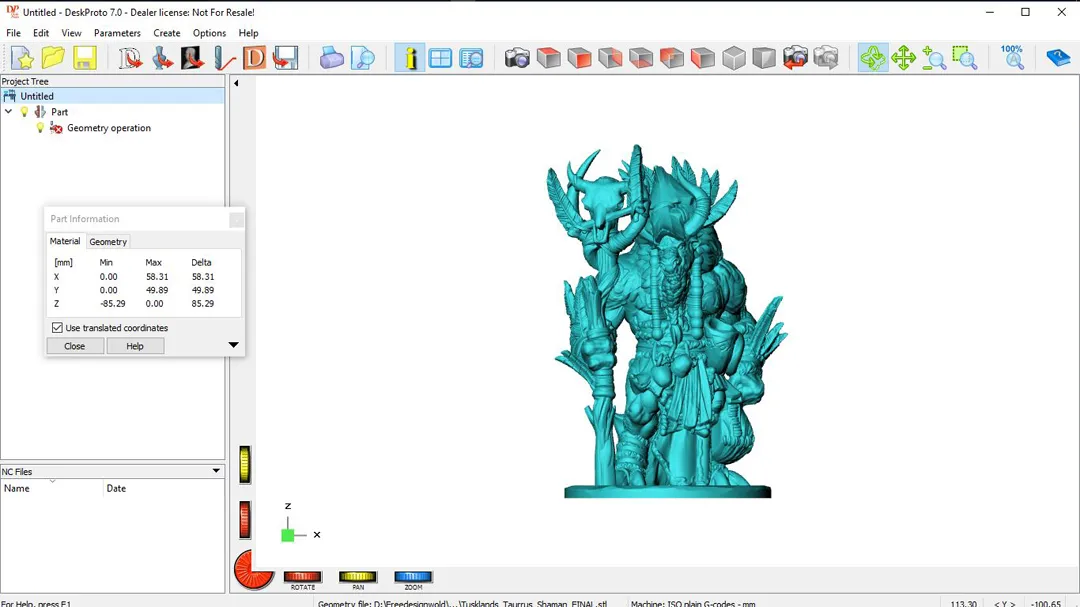Click the cutter-and-red-toolpath toolbar icon

[224, 58]
